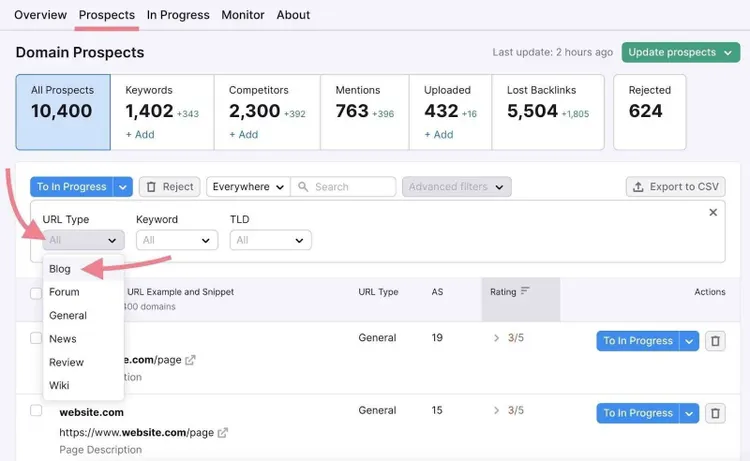The width and height of the screenshot is (750, 461).
Task: Expand the rating chevron beside the first 3/5
Action: pos(496,338)
